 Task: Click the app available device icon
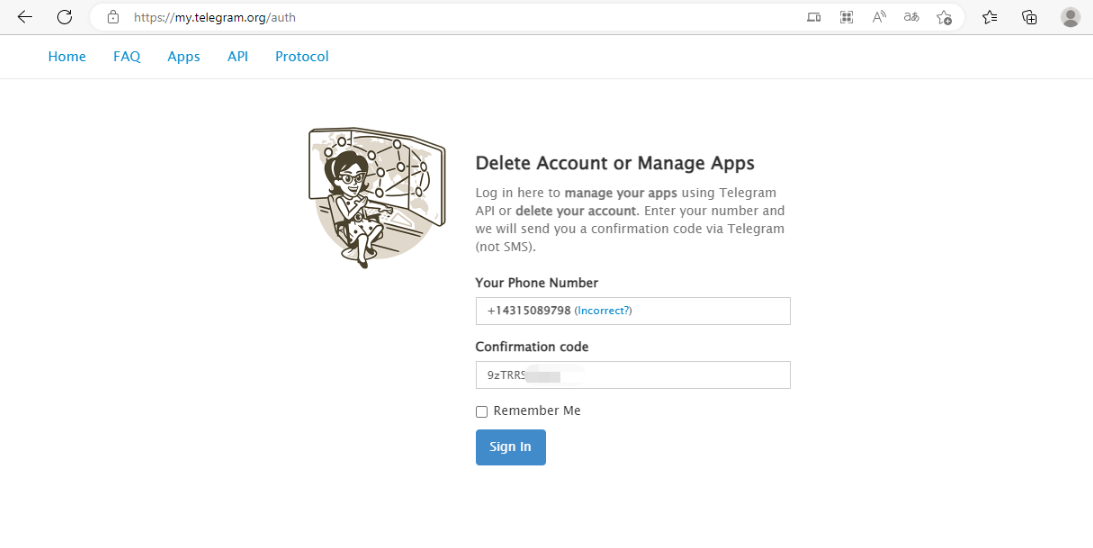813,17
